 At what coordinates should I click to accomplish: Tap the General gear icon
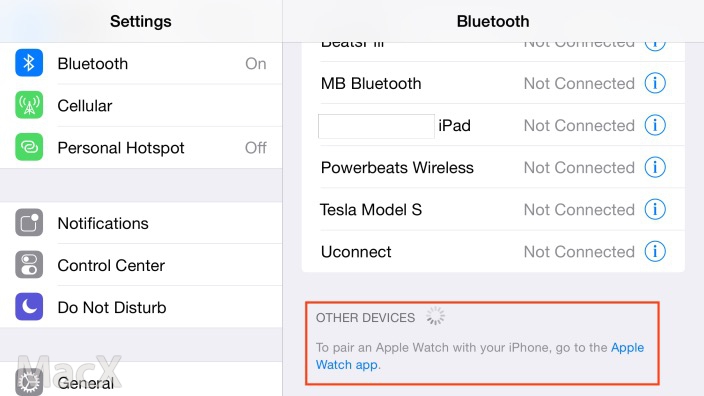click(x=29, y=383)
